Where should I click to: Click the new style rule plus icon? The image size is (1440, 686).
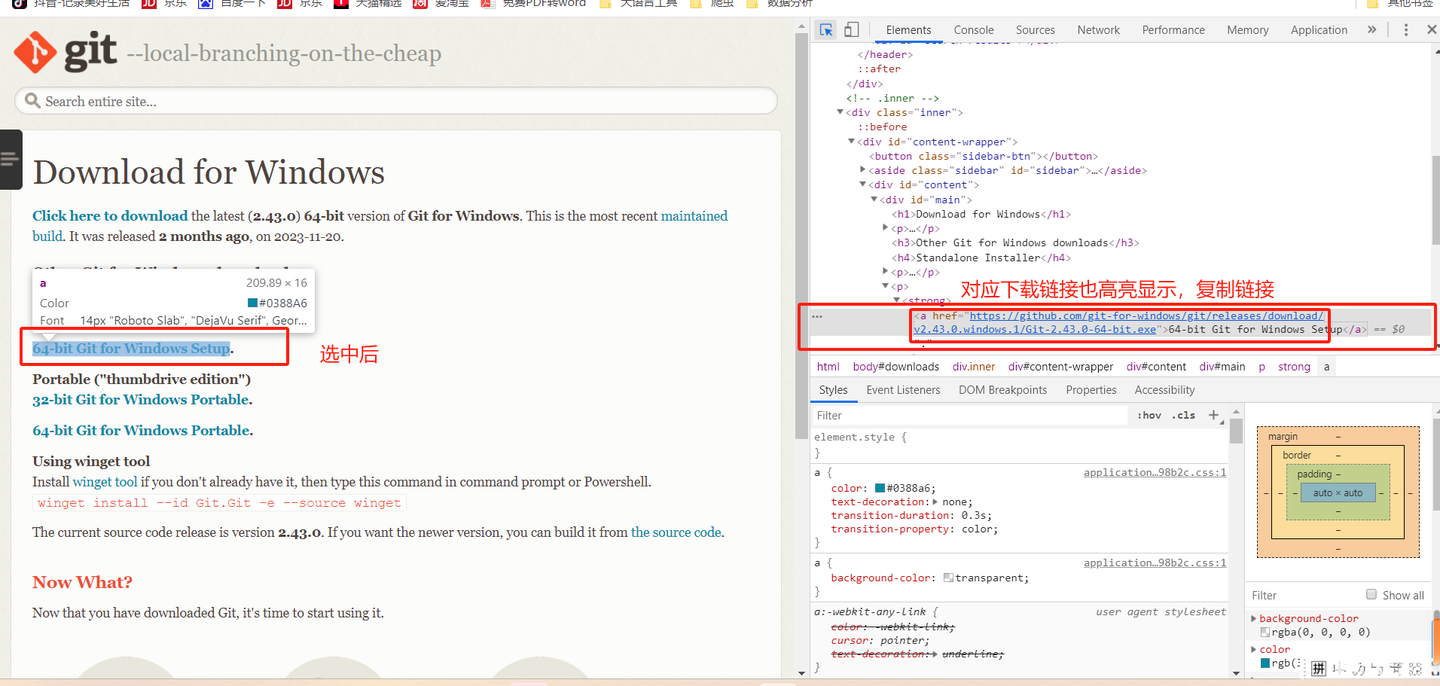point(1213,415)
